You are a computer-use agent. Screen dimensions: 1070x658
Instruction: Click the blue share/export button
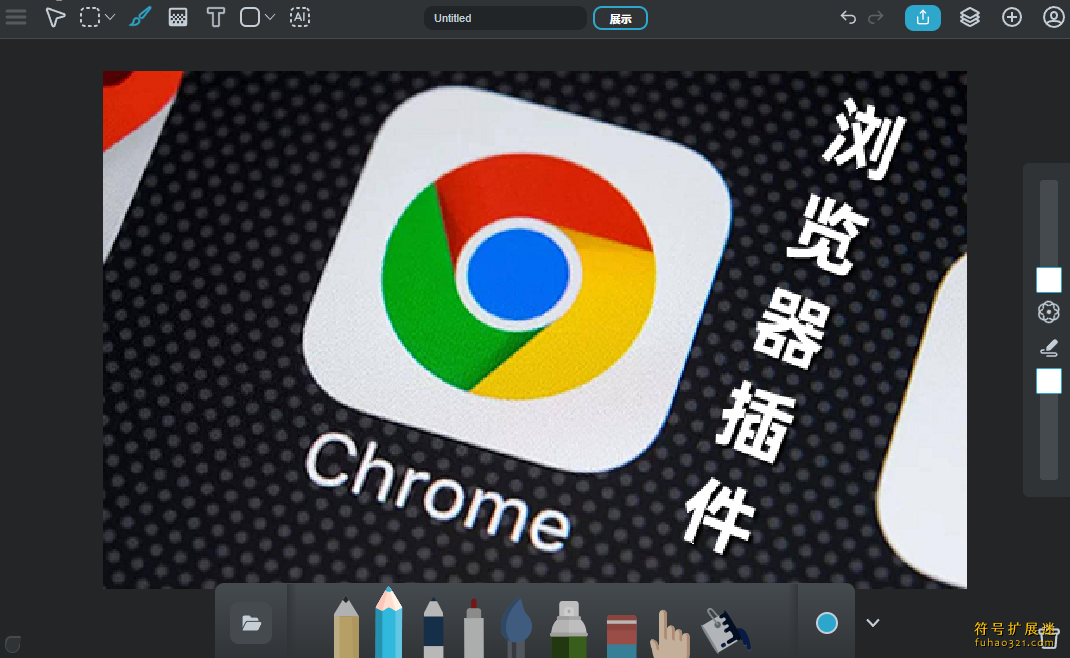click(x=923, y=18)
